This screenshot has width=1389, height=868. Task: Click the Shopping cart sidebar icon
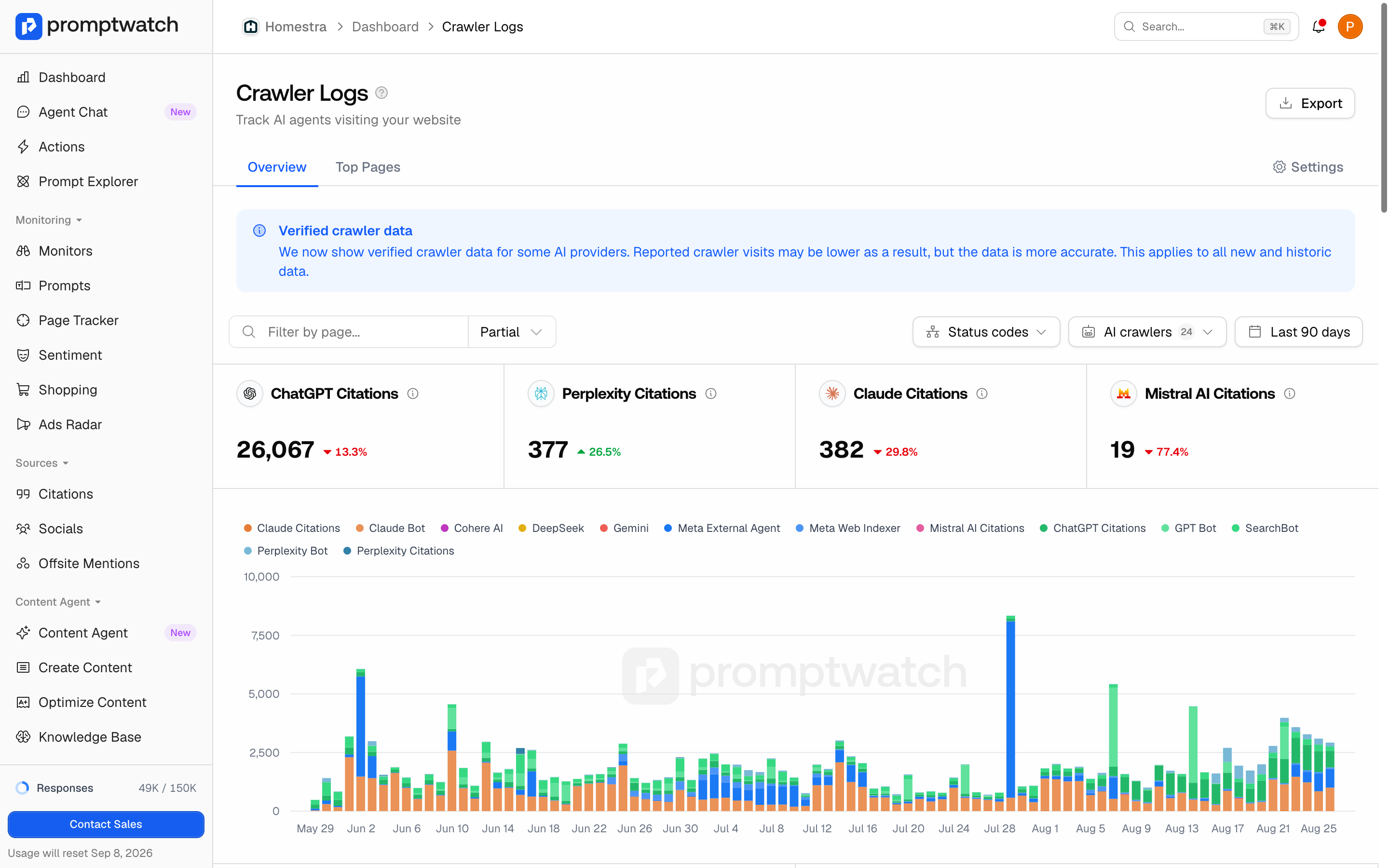pos(23,390)
